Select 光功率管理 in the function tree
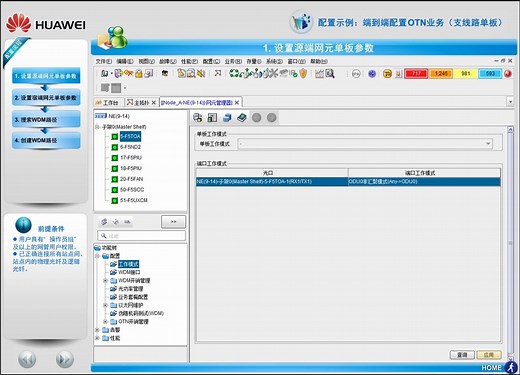The image size is (520, 375). click(131, 289)
